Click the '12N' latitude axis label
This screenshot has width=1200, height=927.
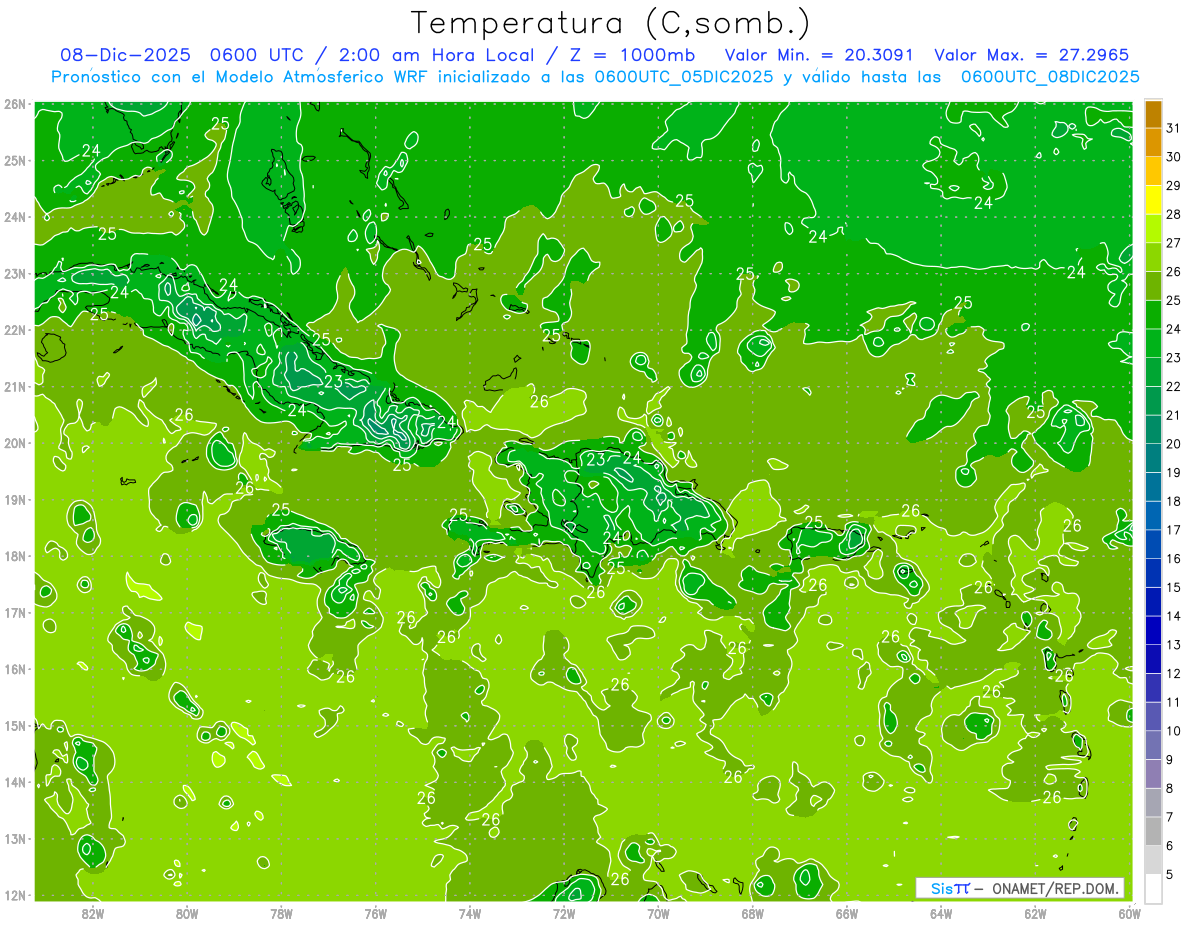coord(14,895)
